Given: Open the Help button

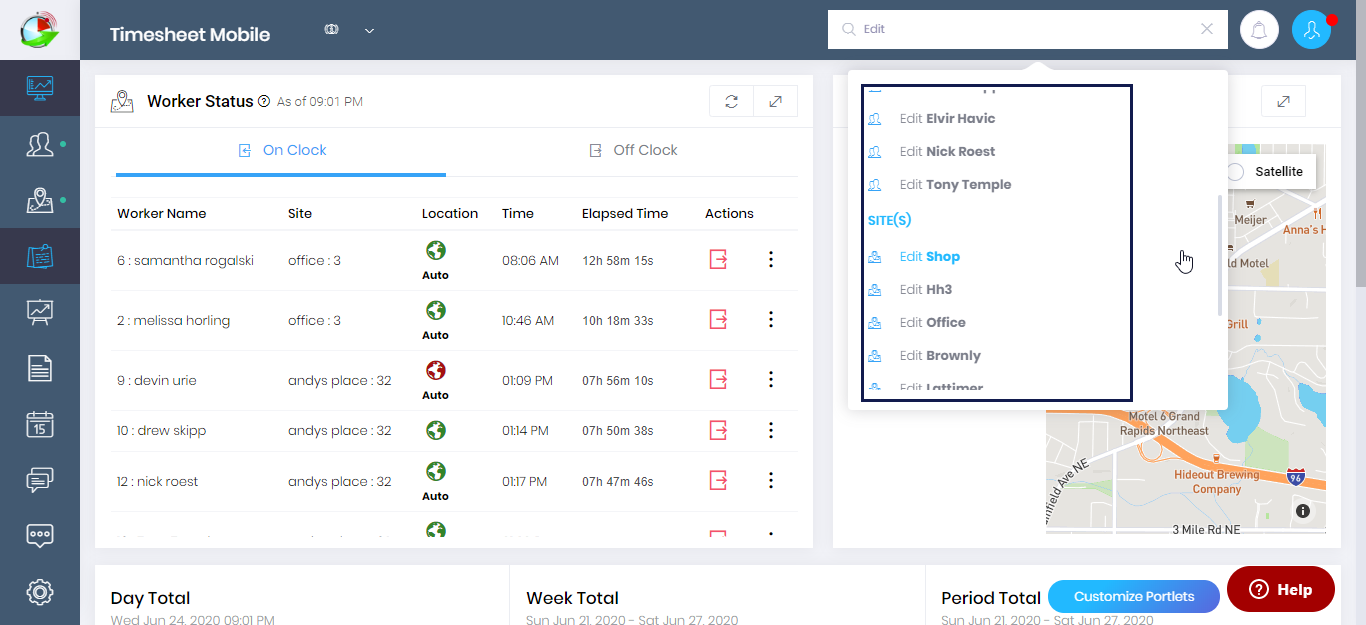Looking at the screenshot, I should [x=1281, y=589].
